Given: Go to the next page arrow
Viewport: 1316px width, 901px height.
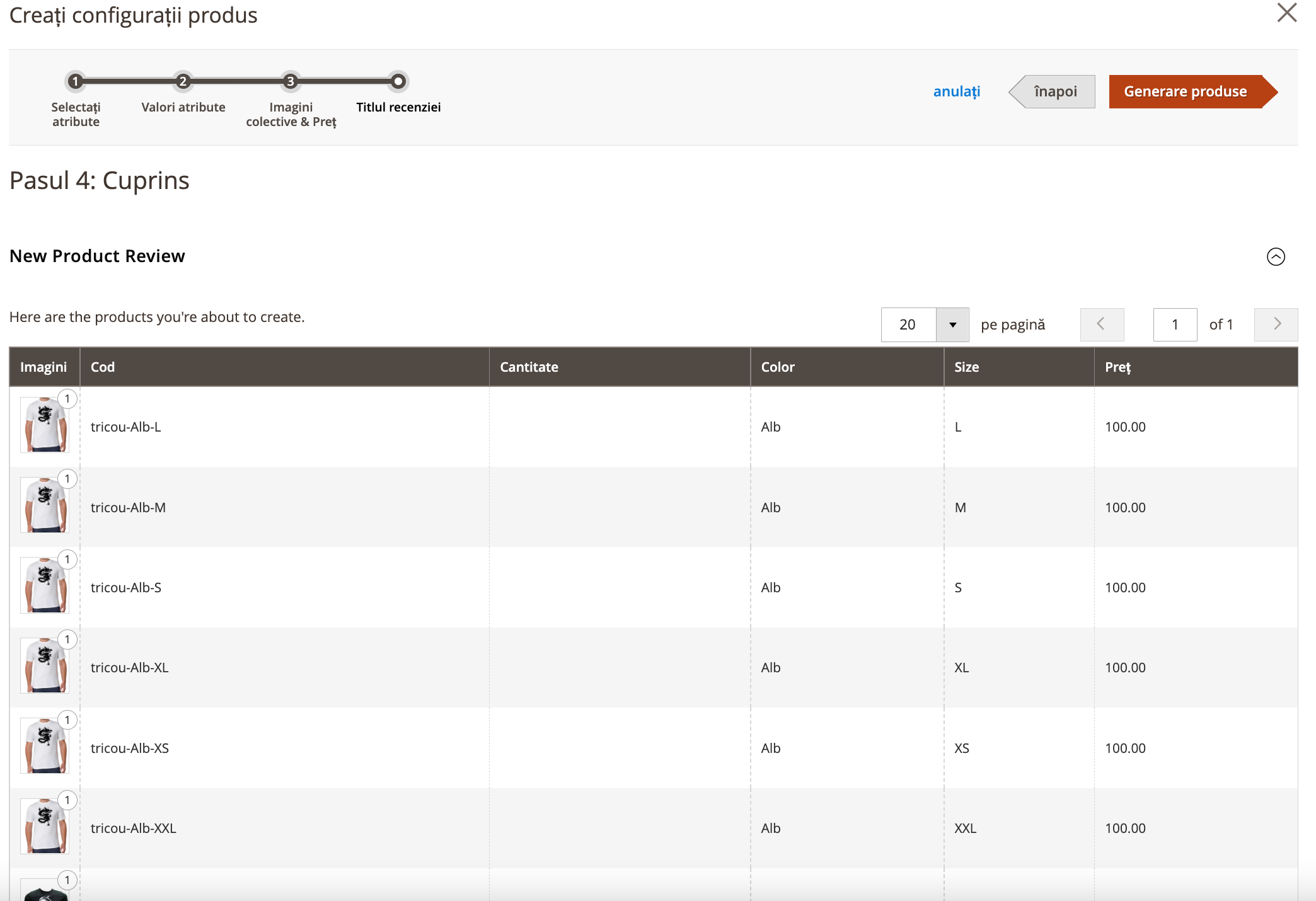Looking at the screenshot, I should tap(1276, 324).
